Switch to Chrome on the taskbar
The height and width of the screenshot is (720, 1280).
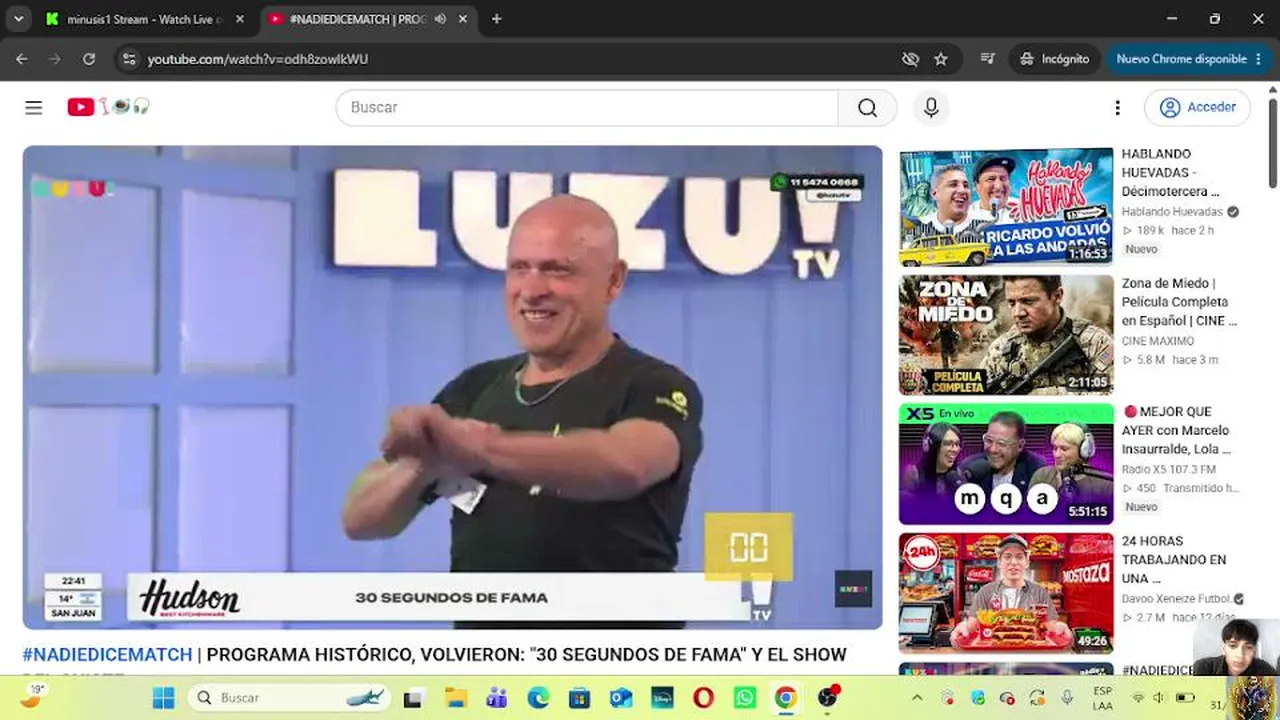pyautogui.click(x=786, y=698)
